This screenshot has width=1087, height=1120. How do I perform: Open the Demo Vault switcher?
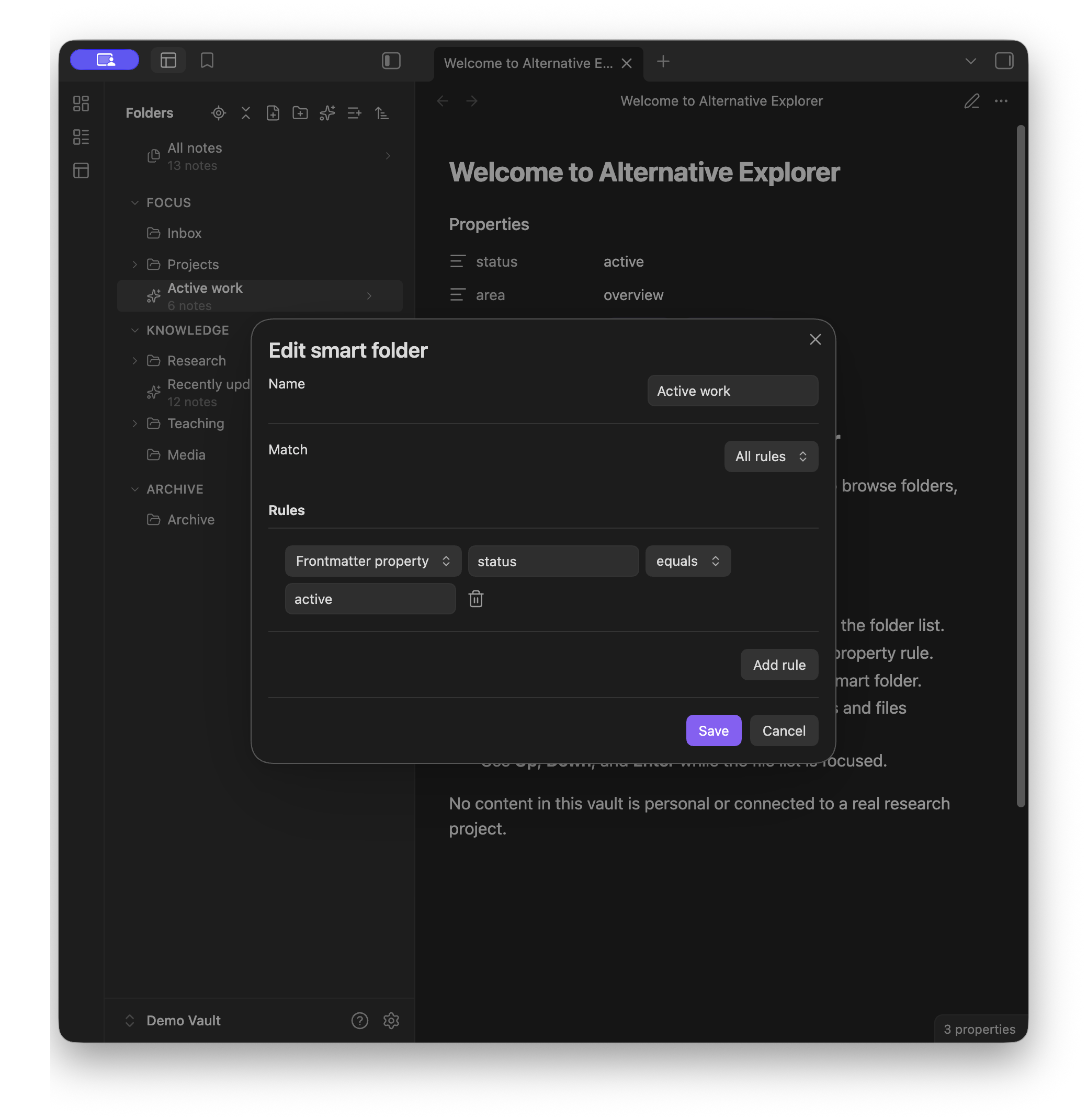tap(173, 1021)
